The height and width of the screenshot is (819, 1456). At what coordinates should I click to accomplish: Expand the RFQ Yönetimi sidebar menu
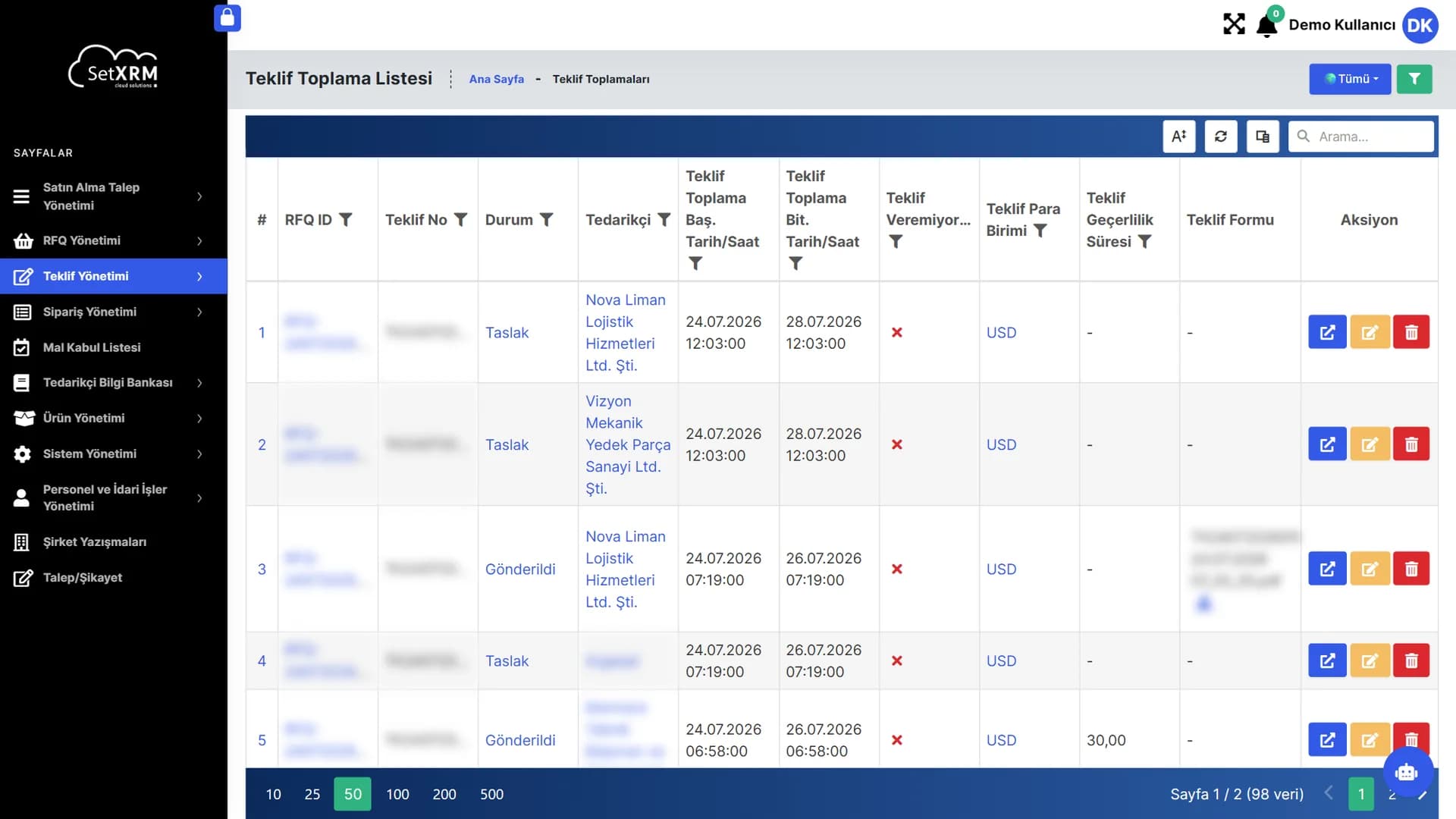(x=114, y=240)
